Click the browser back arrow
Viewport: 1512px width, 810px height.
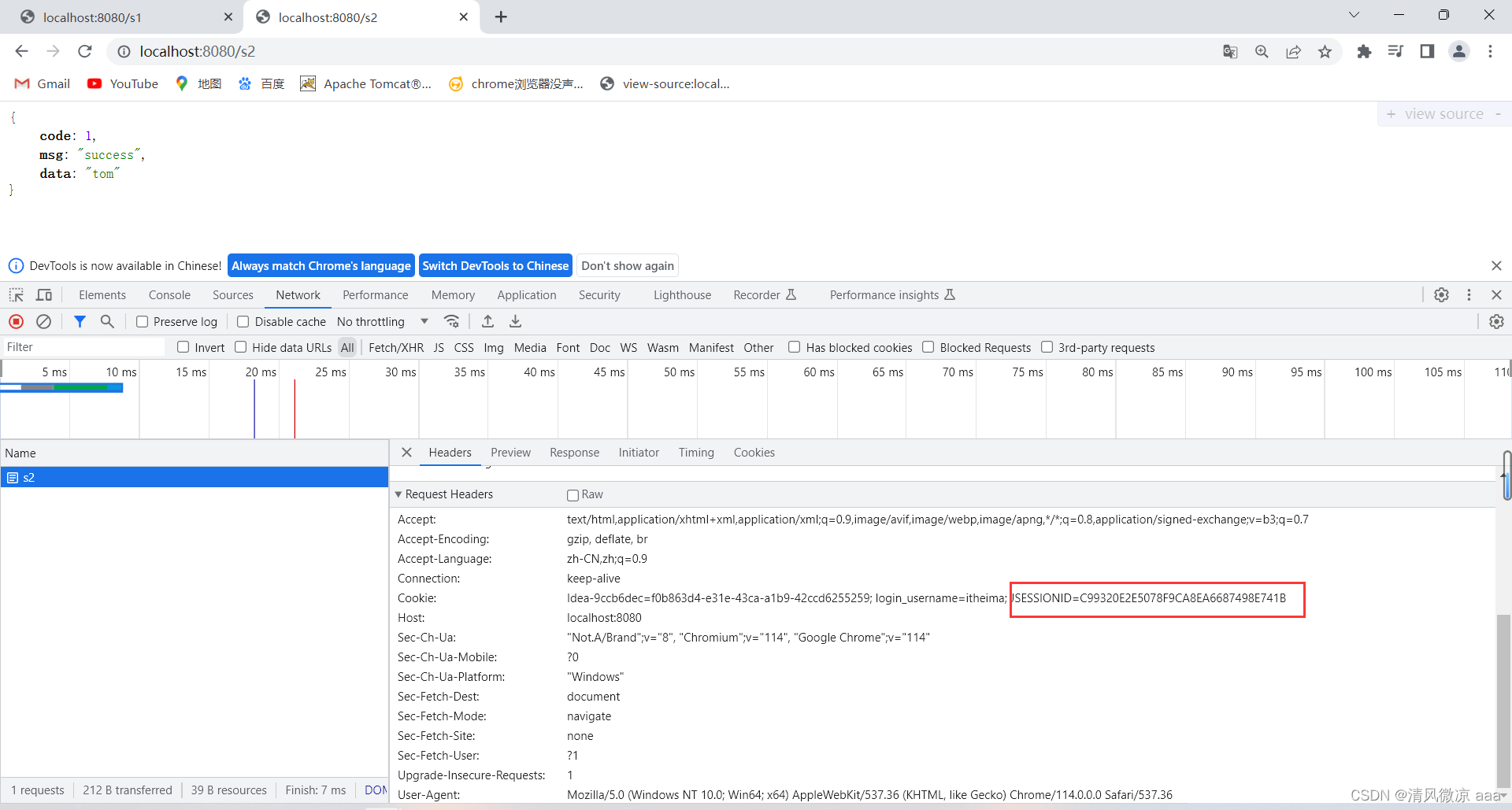pos(21,51)
